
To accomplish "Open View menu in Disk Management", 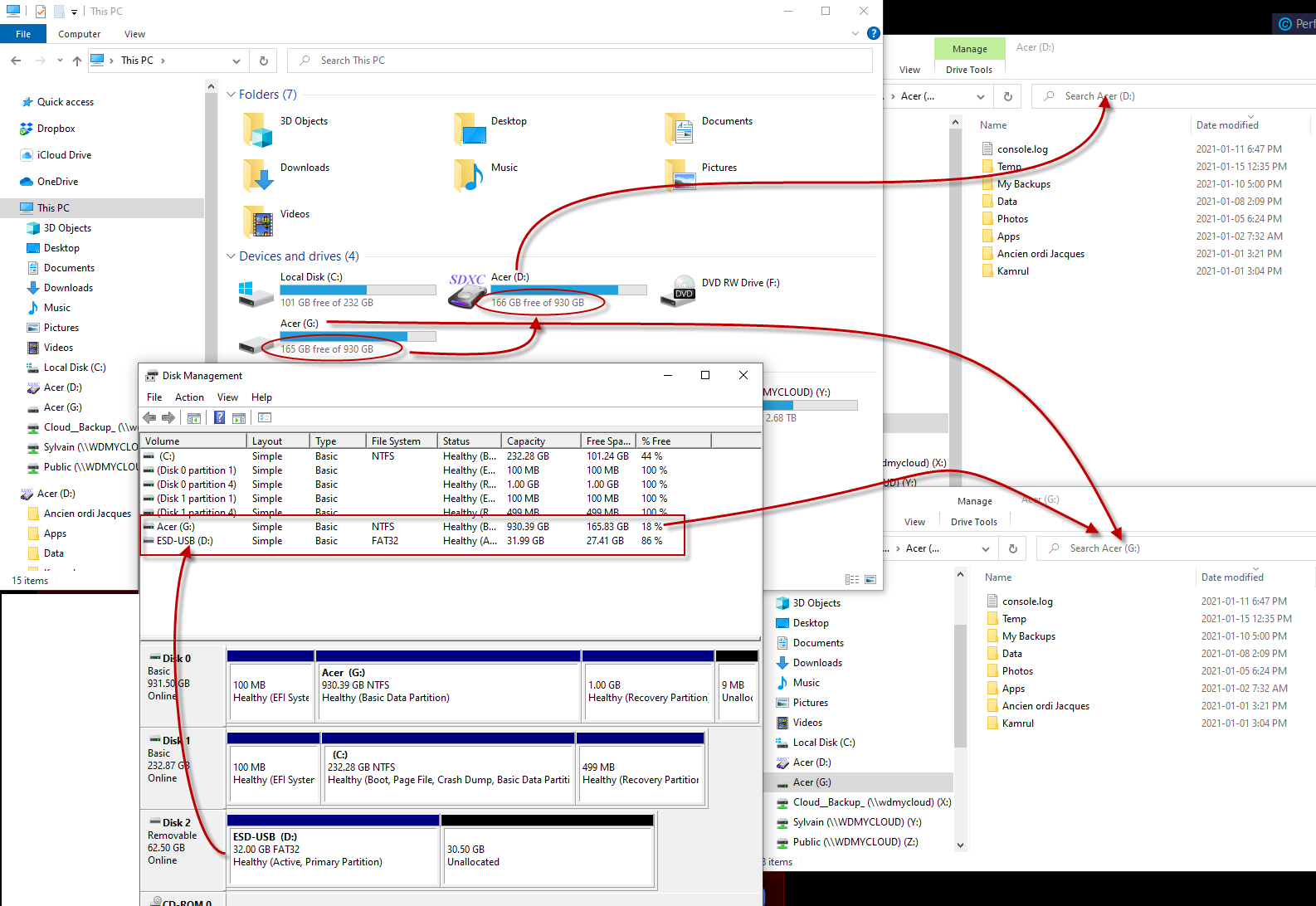I will 227,397.
